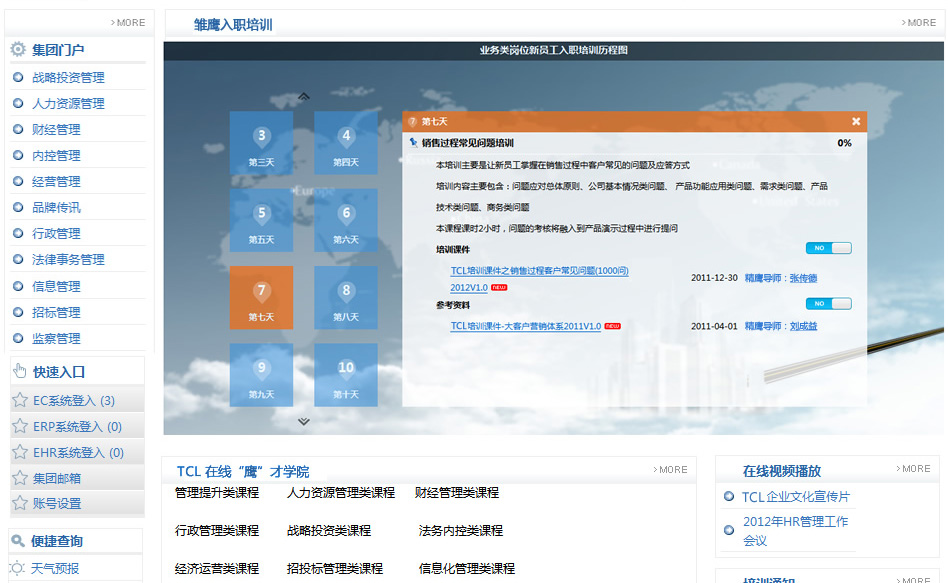Select day 7 第七天 tile
Screen dimensions: 948x583
pos(261,298)
